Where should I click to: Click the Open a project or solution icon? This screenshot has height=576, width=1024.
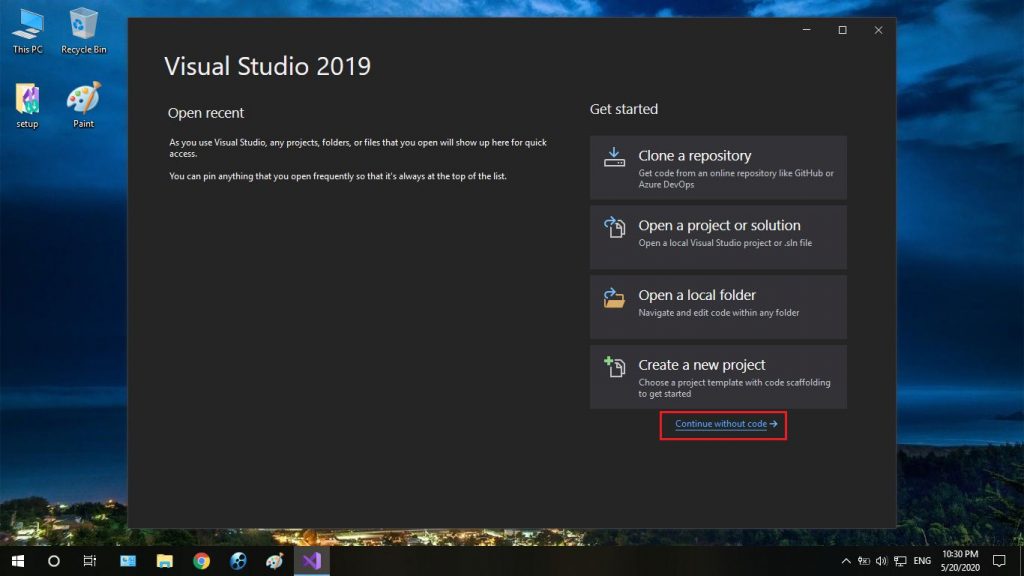tap(614, 227)
